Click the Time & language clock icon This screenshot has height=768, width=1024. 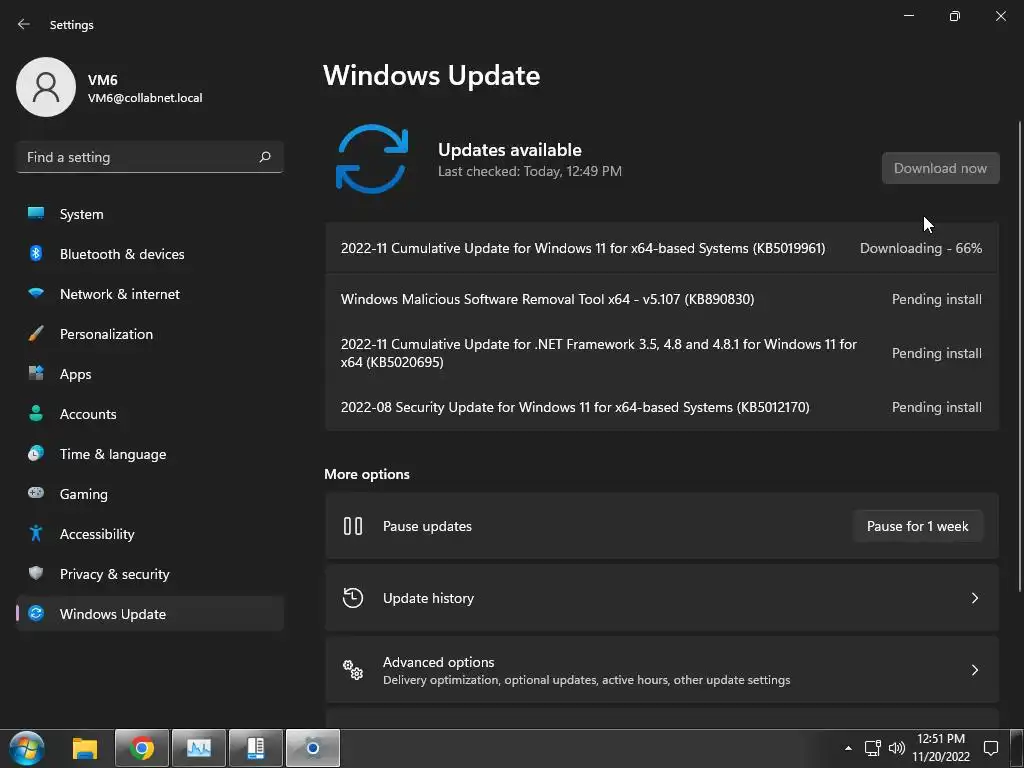point(36,453)
